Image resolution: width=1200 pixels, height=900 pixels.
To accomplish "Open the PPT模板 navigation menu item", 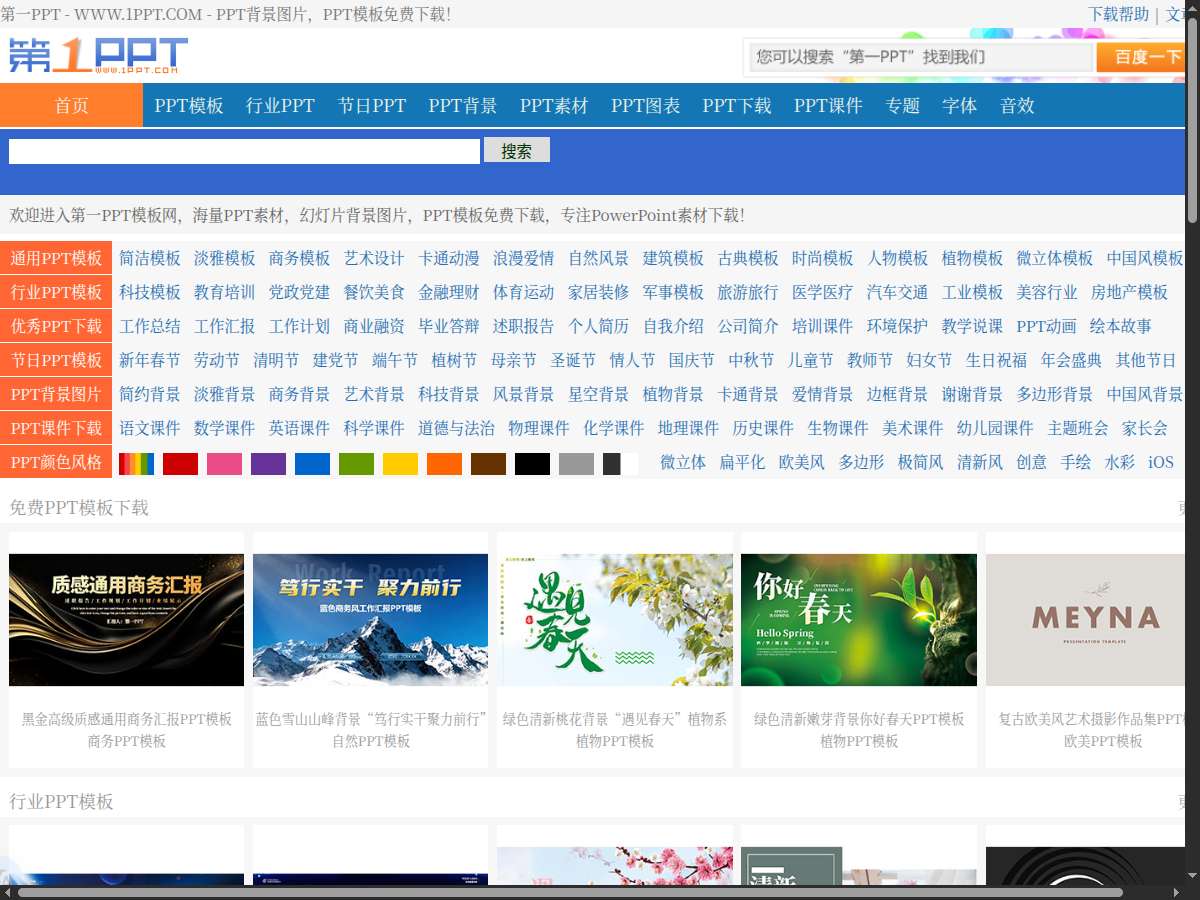I will coord(188,105).
